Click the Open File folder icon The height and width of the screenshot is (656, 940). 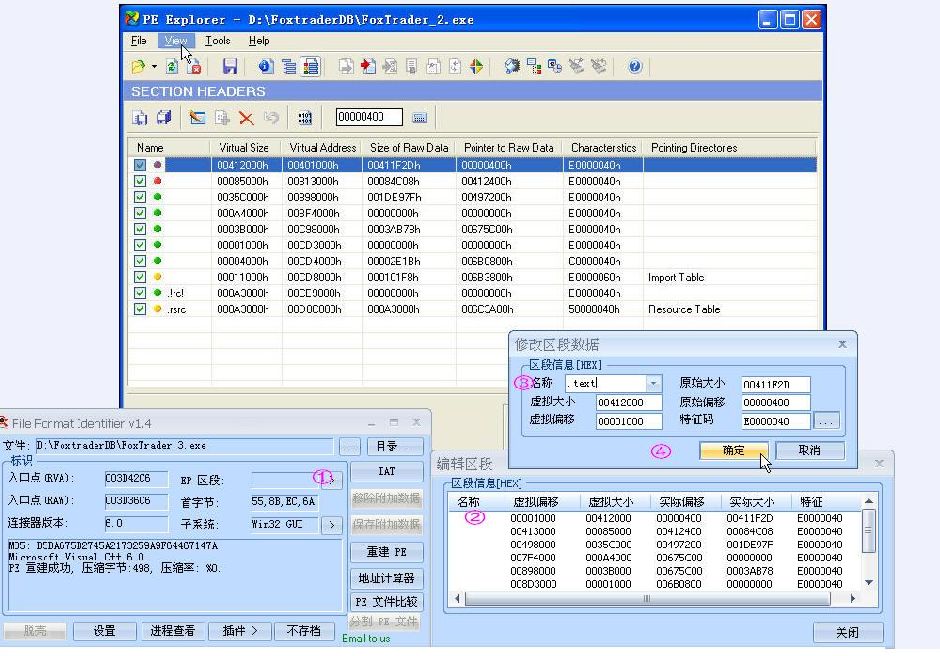point(138,66)
